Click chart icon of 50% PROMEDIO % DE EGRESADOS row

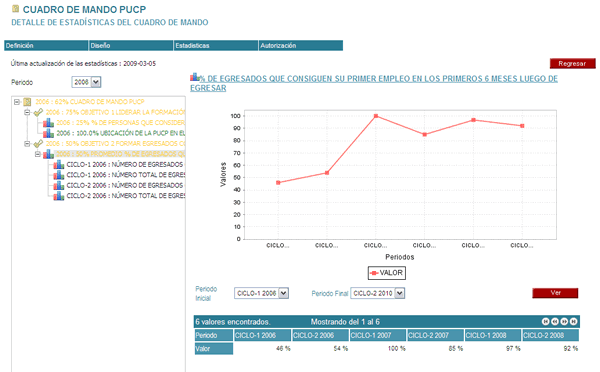(48, 154)
